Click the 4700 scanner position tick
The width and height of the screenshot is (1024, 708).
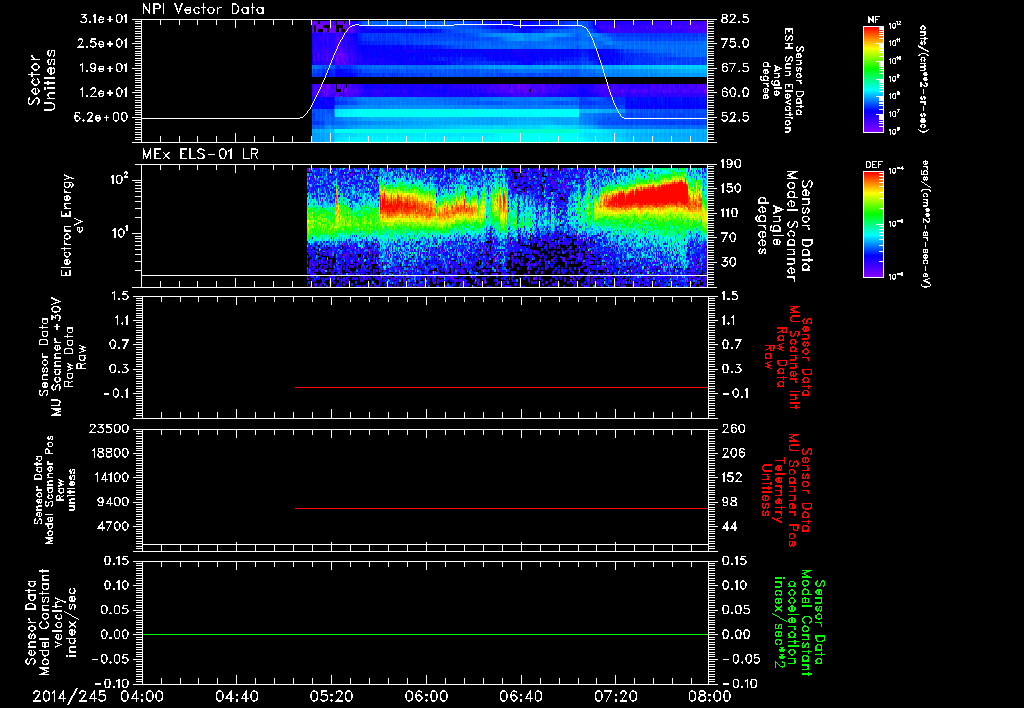[x=114, y=526]
